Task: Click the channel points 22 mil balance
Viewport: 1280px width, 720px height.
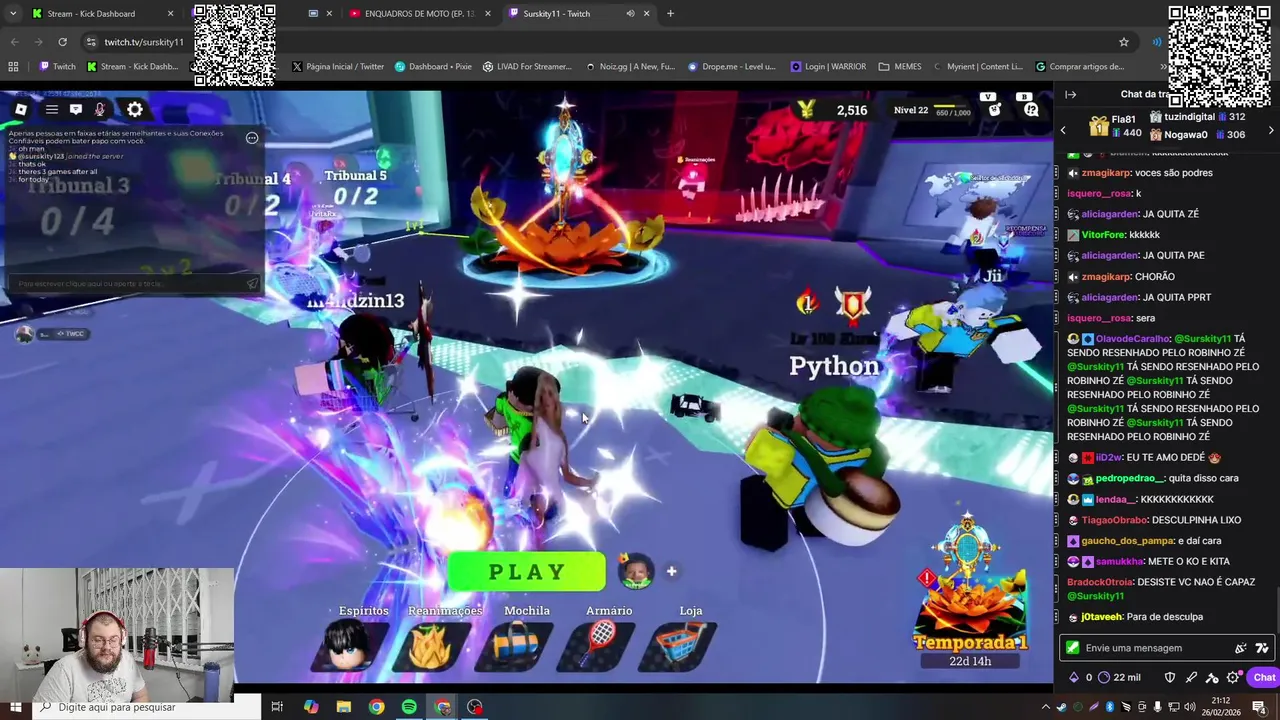Action: 1118,677
